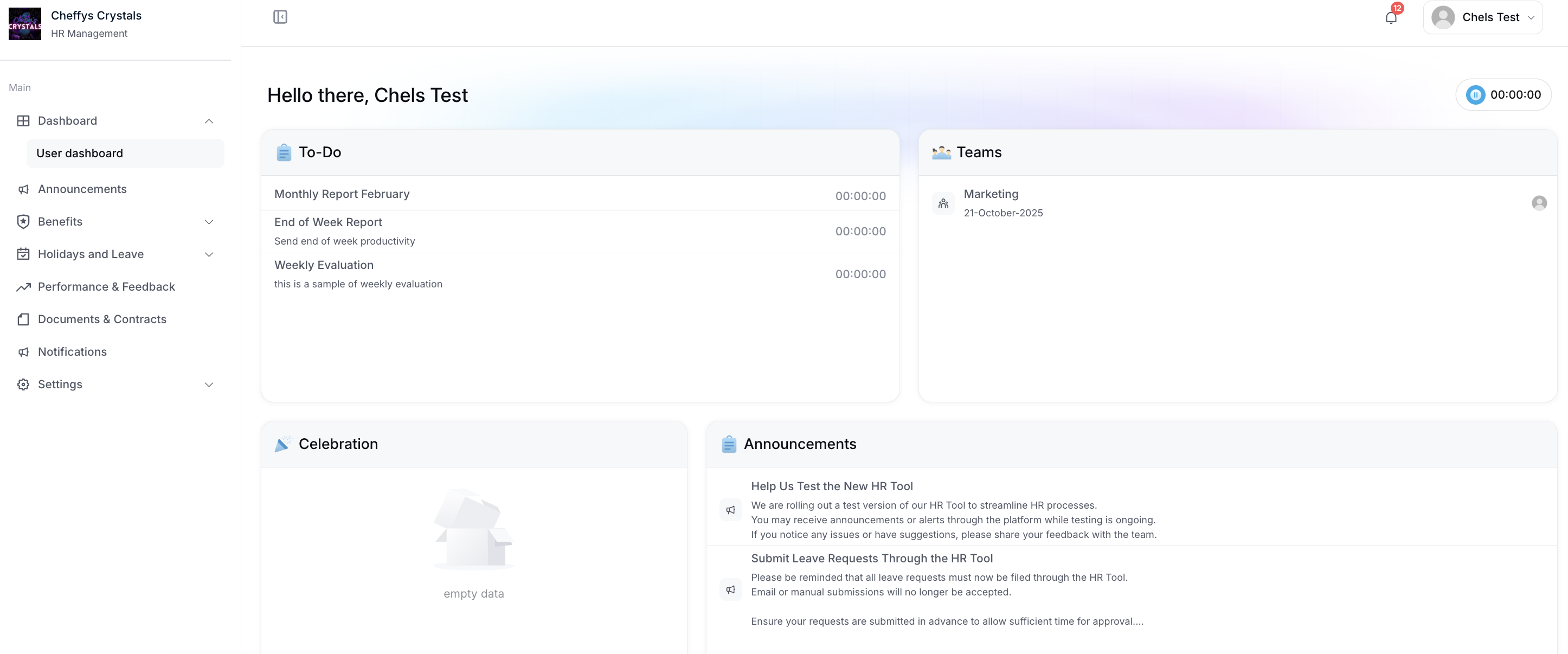The height and width of the screenshot is (654, 1568).
Task: Open the Announcements page
Action: (x=82, y=189)
